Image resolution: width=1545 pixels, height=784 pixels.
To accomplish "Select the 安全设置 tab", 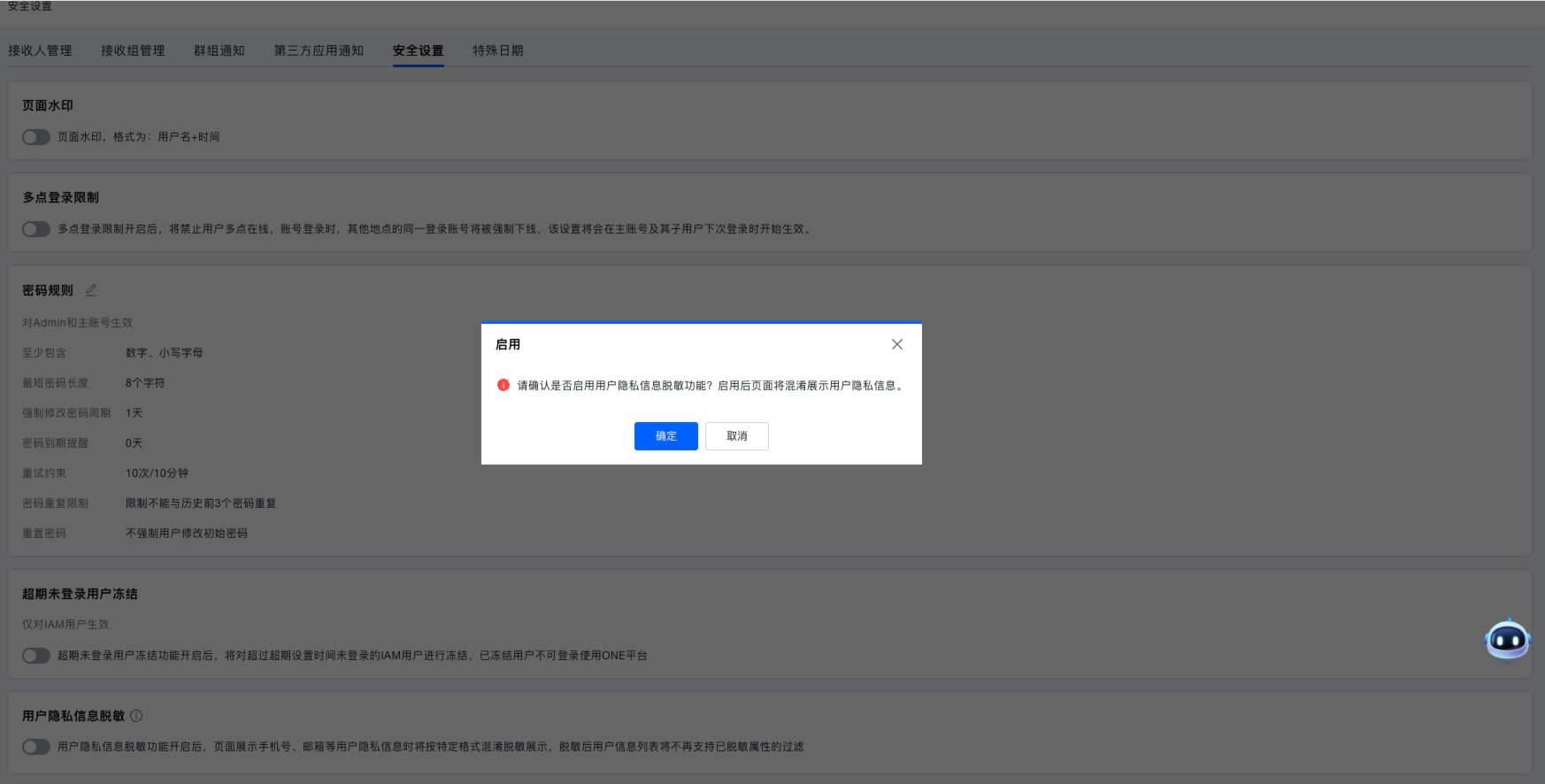I will 418,50.
